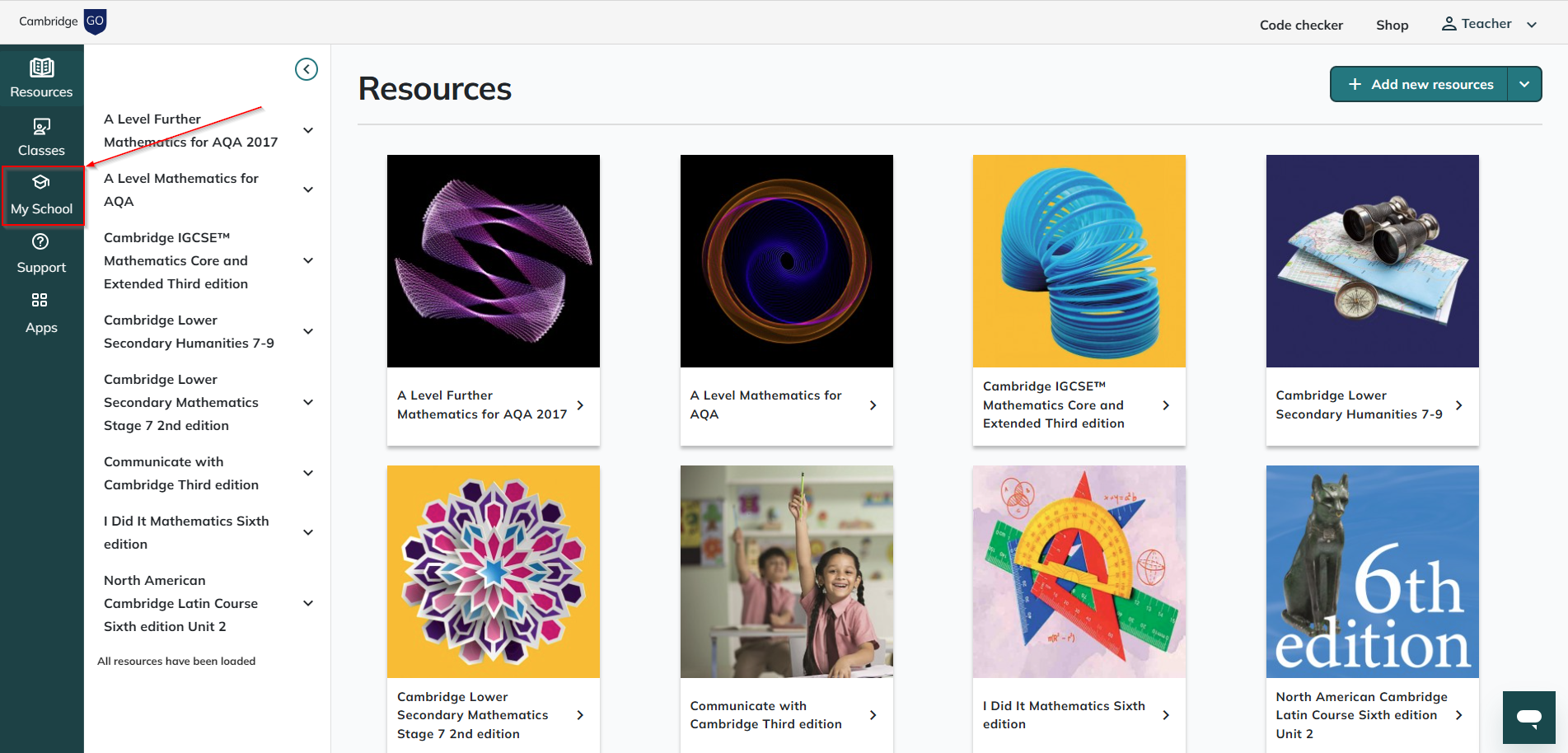The image size is (1568, 753).
Task: Click 'I Did It Mathematics Sixth edition' card title
Action: [x=1064, y=715]
